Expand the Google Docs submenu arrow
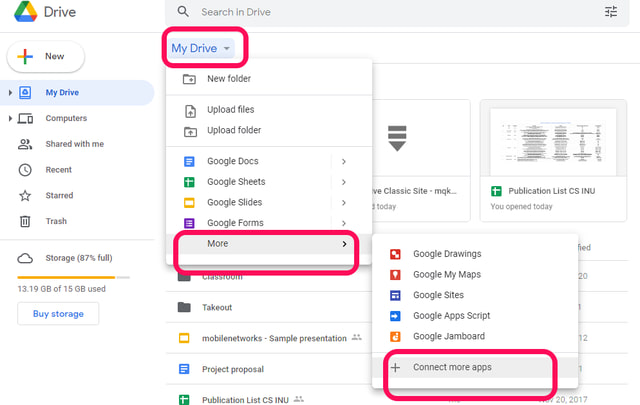The height and width of the screenshot is (405, 640). 344,162
